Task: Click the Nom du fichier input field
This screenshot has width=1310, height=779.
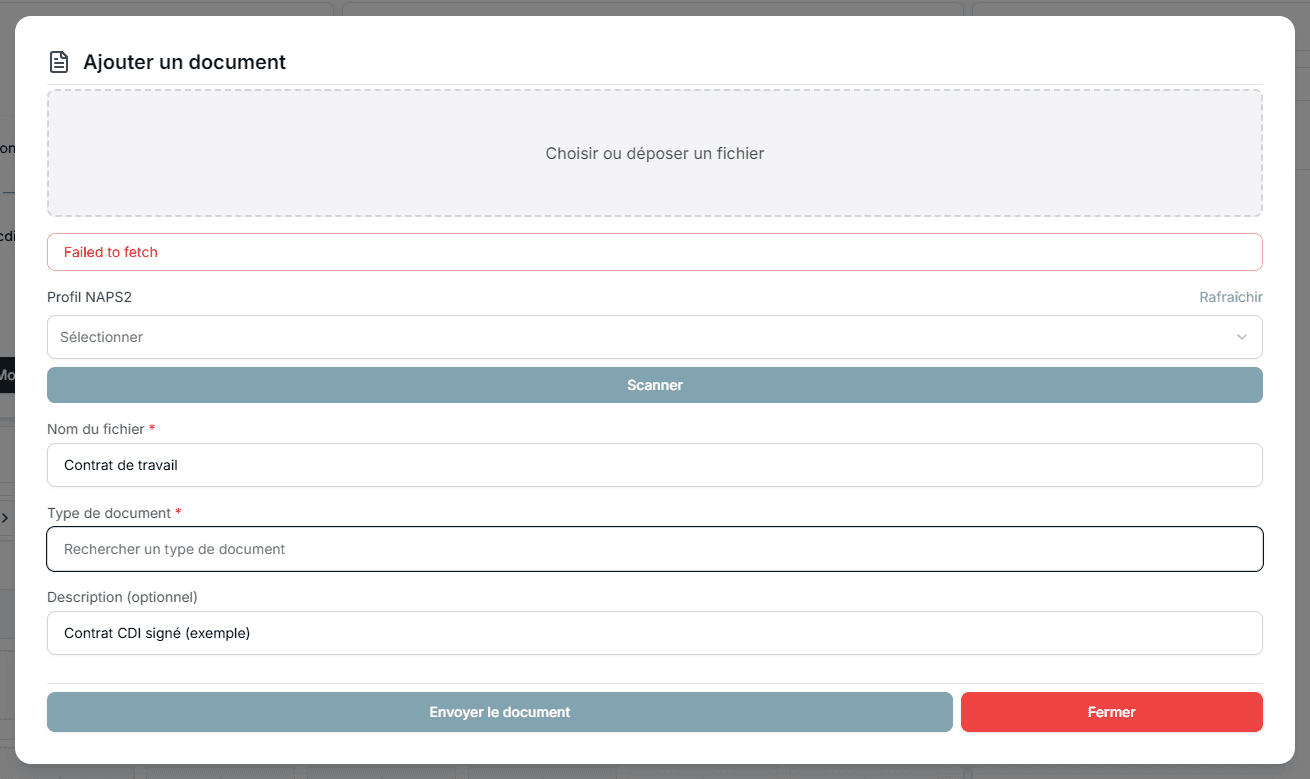Action: coord(655,465)
